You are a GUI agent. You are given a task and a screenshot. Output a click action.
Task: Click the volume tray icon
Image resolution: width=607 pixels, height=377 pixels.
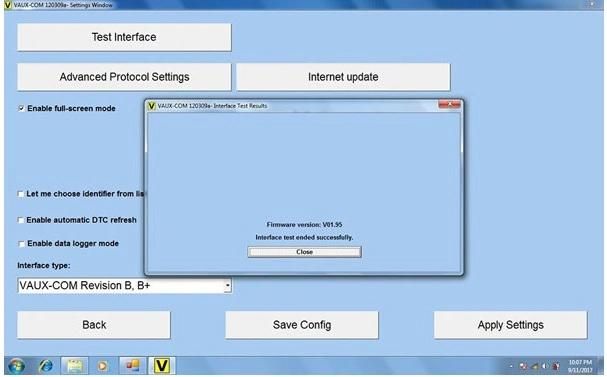click(544, 366)
